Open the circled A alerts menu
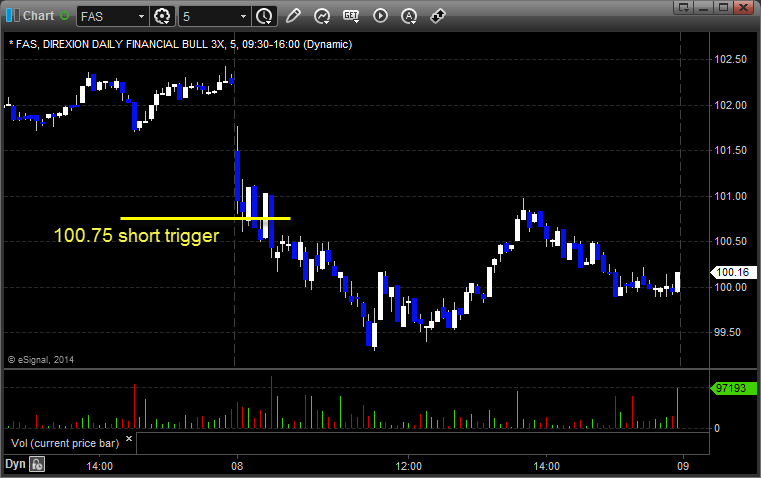761x478 pixels. (x=409, y=16)
